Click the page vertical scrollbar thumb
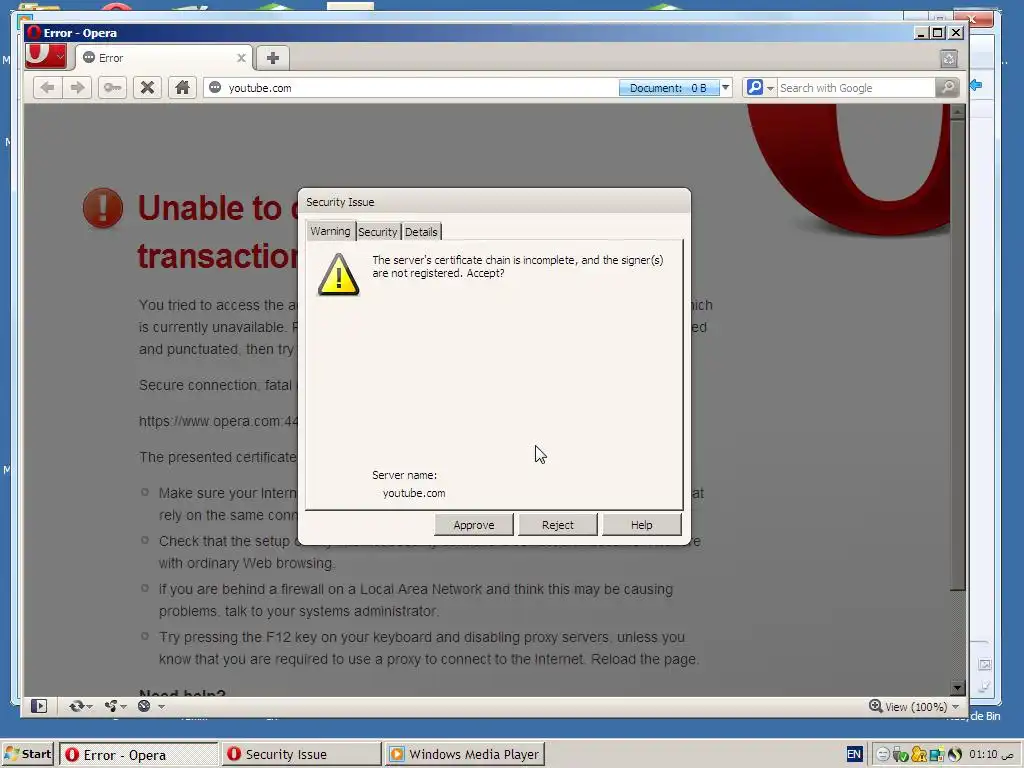 pyautogui.click(x=957, y=355)
